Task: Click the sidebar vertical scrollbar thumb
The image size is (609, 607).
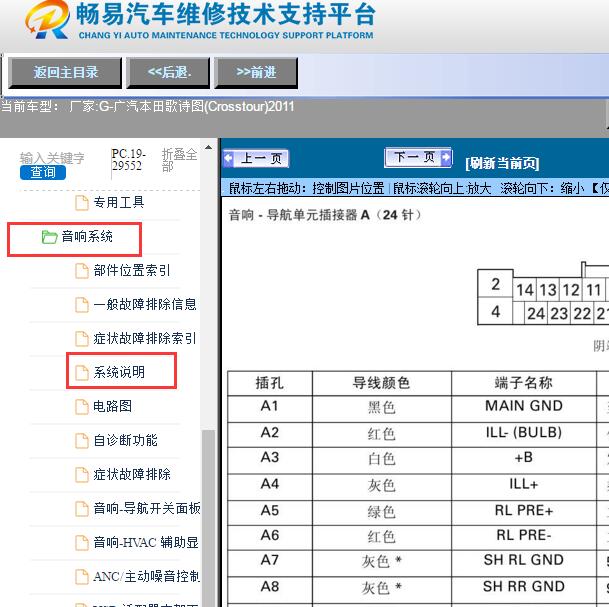Action: pyautogui.click(x=209, y=518)
